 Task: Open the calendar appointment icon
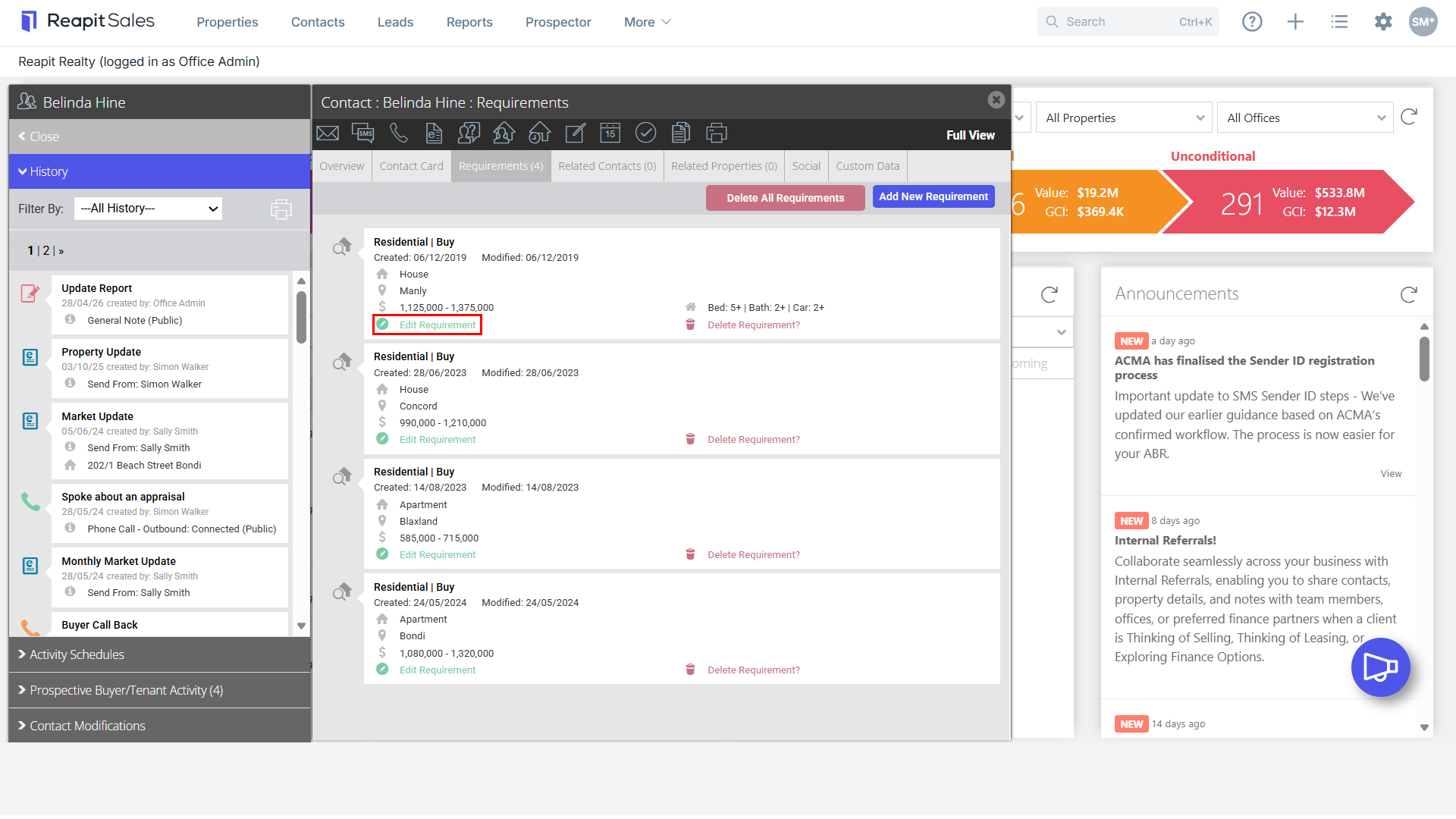pyautogui.click(x=610, y=133)
